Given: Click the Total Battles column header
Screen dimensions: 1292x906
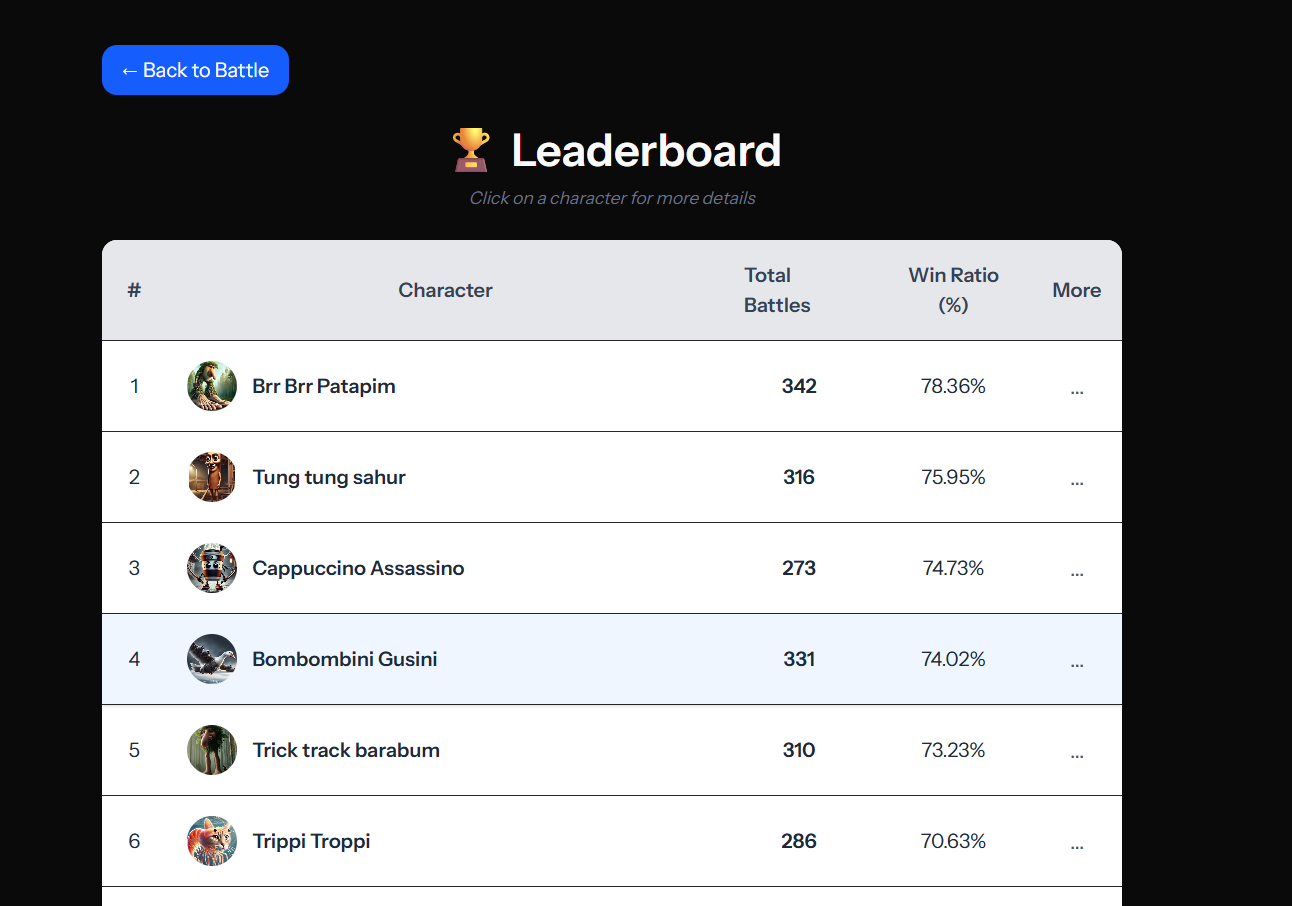Looking at the screenshot, I should [777, 290].
